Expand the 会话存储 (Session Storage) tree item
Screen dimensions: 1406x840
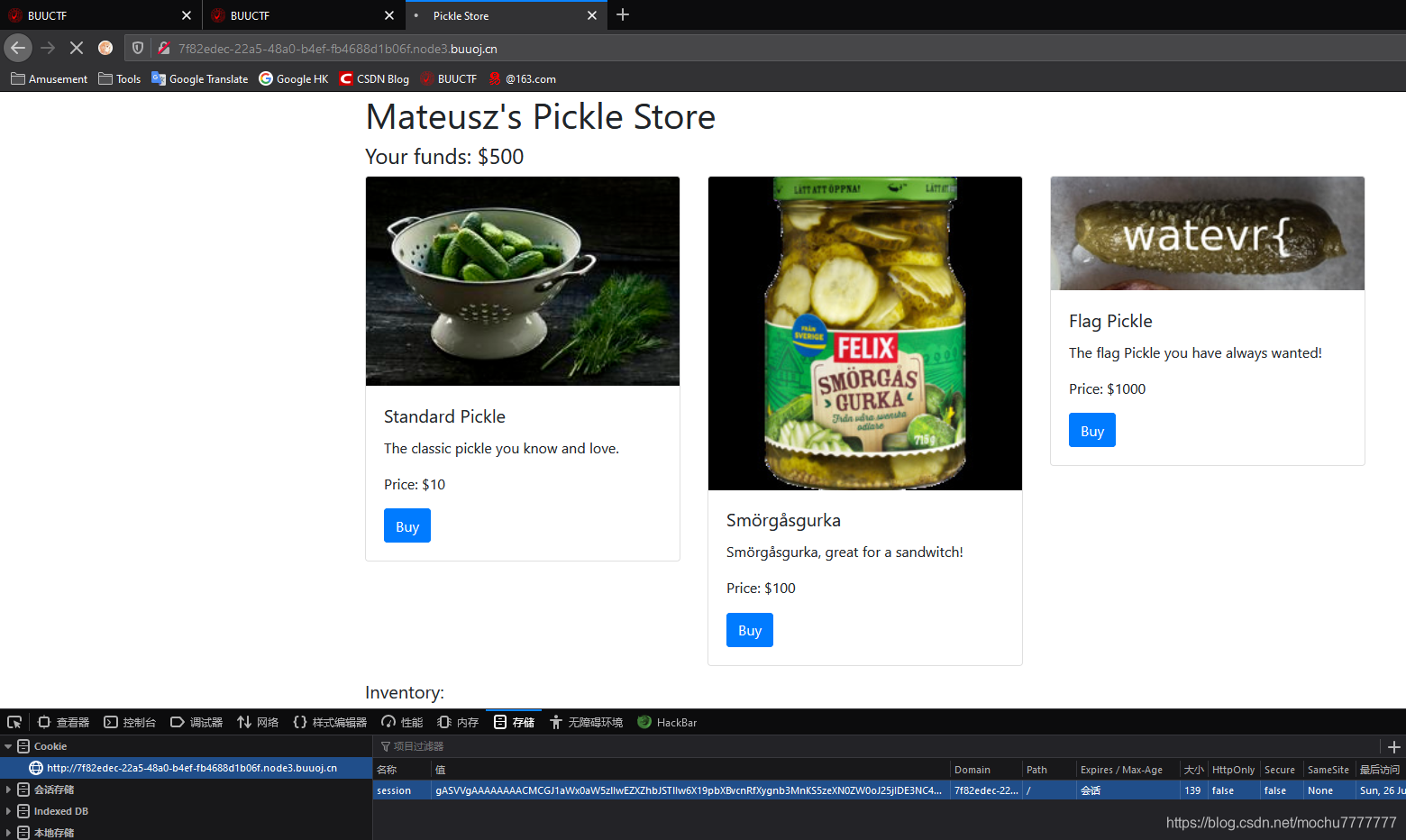pyautogui.click(x=8, y=789)
